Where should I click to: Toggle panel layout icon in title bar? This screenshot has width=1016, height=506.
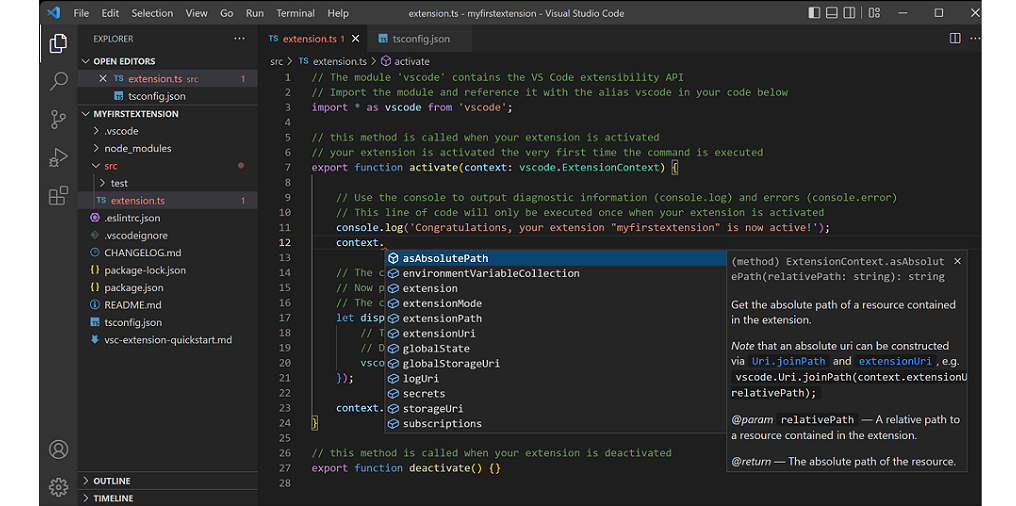click(x=832, y=13)
